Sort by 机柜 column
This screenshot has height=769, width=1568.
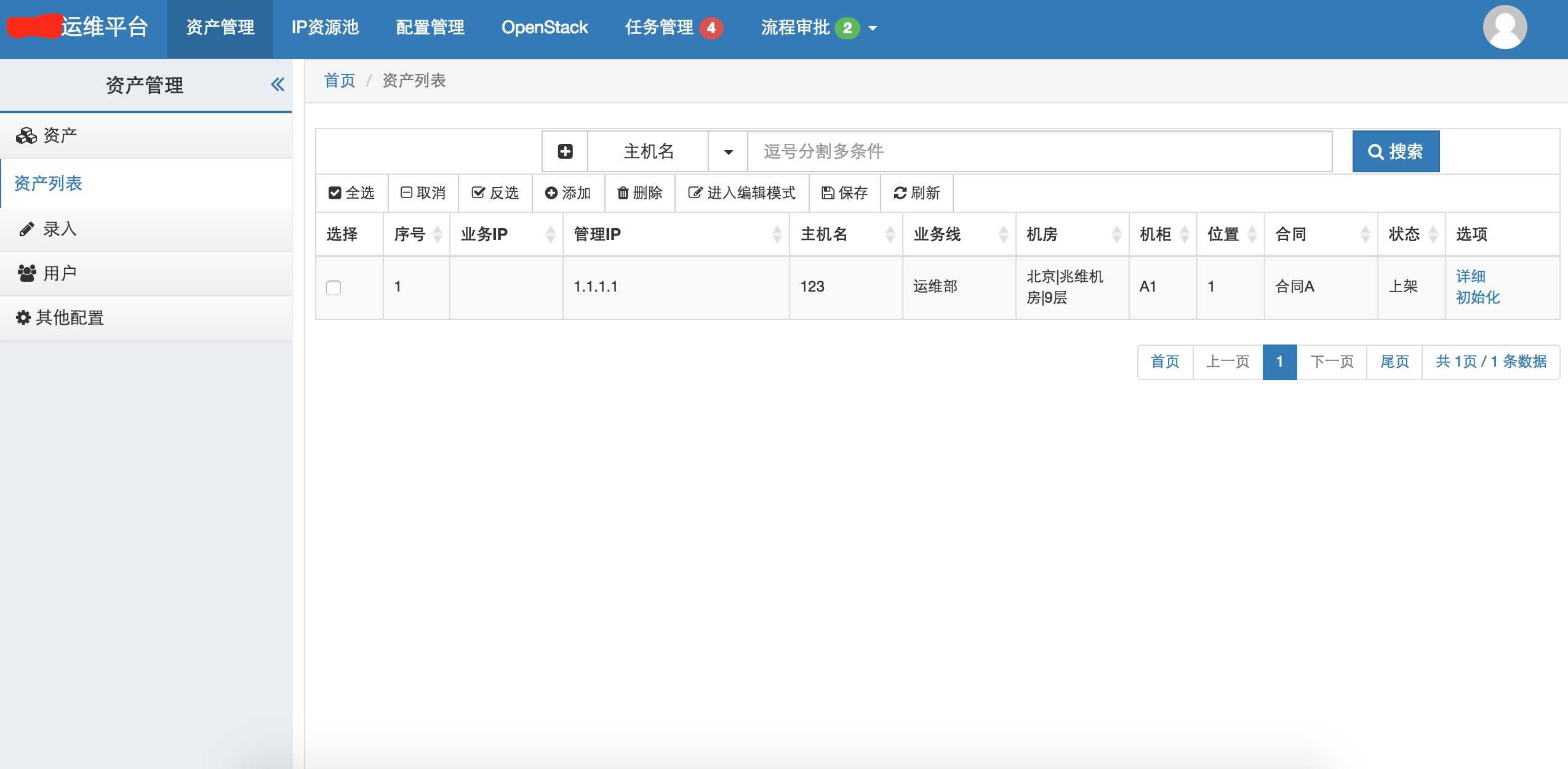[x=1162, y=234]
